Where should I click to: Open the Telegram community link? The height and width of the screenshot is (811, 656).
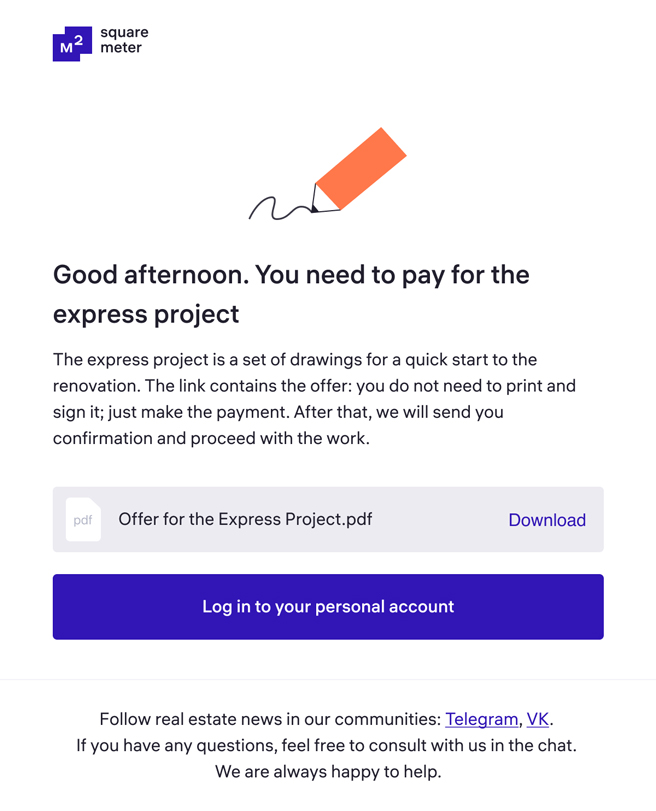point(482,719)
